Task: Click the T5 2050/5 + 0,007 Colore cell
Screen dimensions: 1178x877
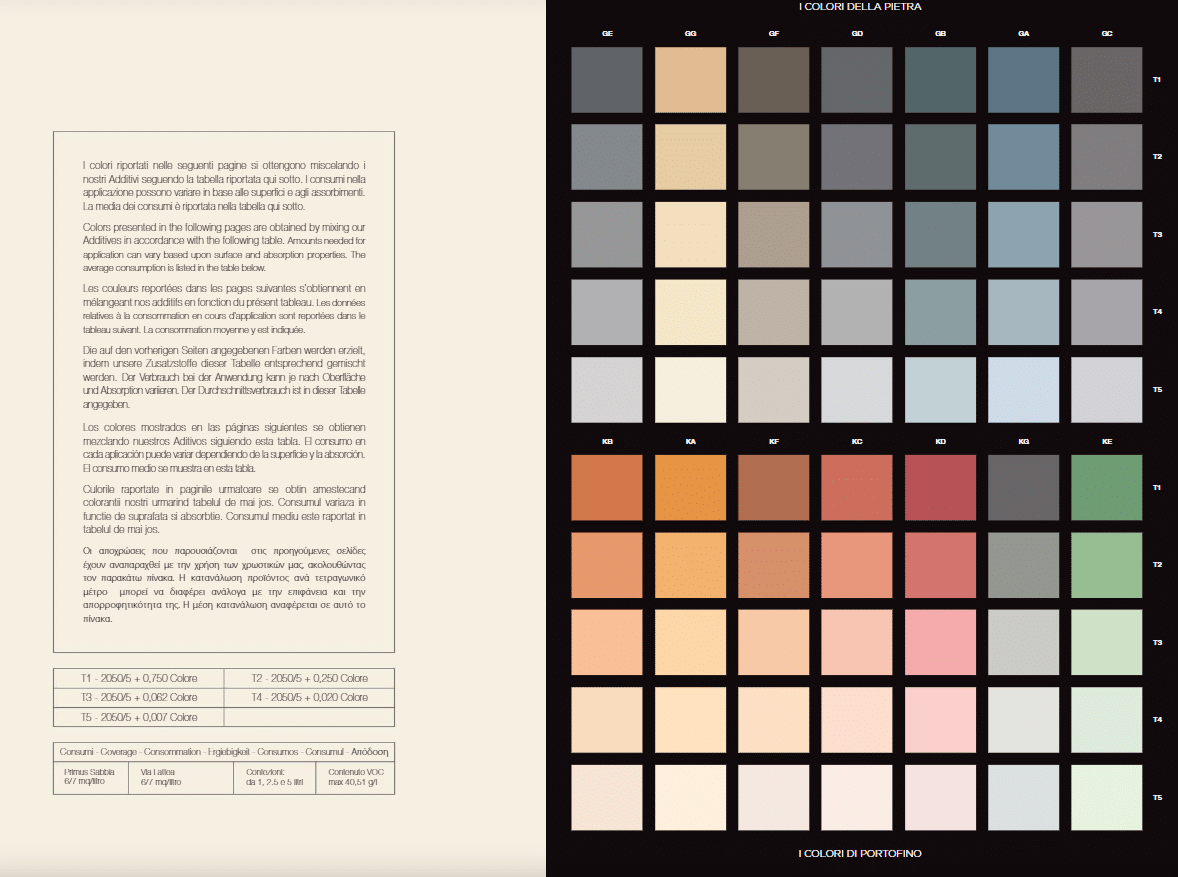Action: coord(139,717)
